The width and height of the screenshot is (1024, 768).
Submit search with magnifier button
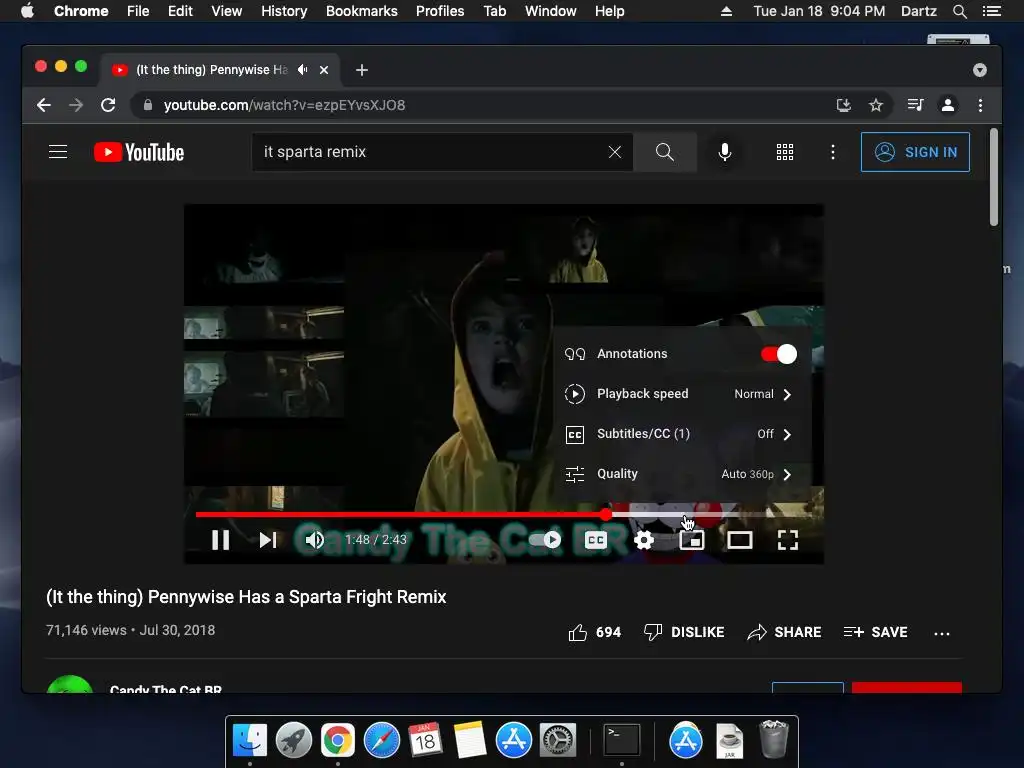coord(665,152)
